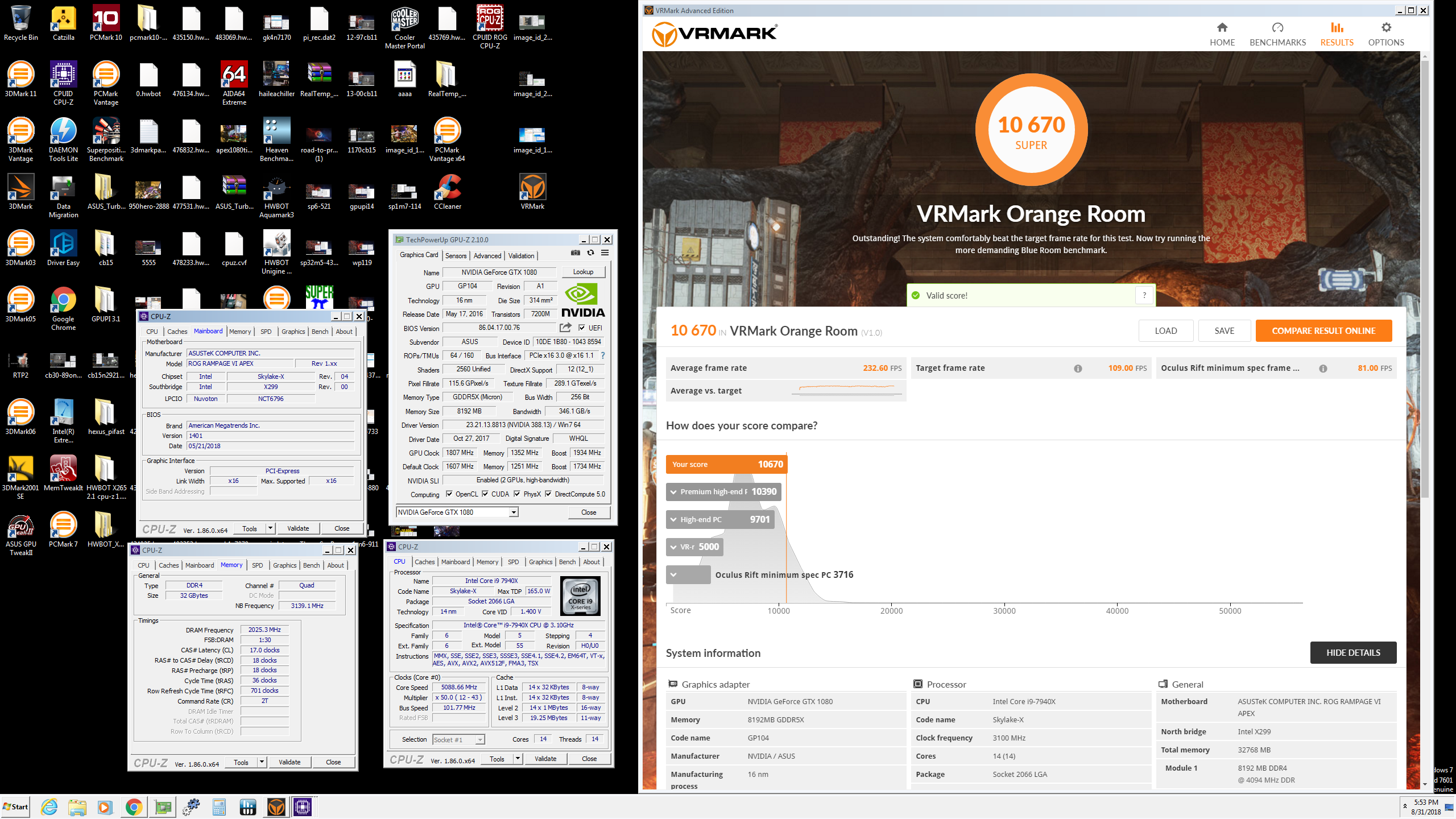The width and height of the screenshot is (1456, 819).
Task: Open Socket #1 selection dropdown in CPU-Z
Action: [480, 740]
